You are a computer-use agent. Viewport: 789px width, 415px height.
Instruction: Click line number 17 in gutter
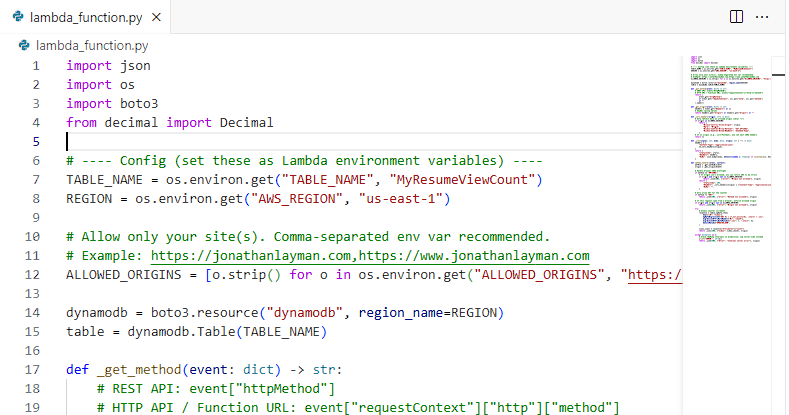coord(32,370)
